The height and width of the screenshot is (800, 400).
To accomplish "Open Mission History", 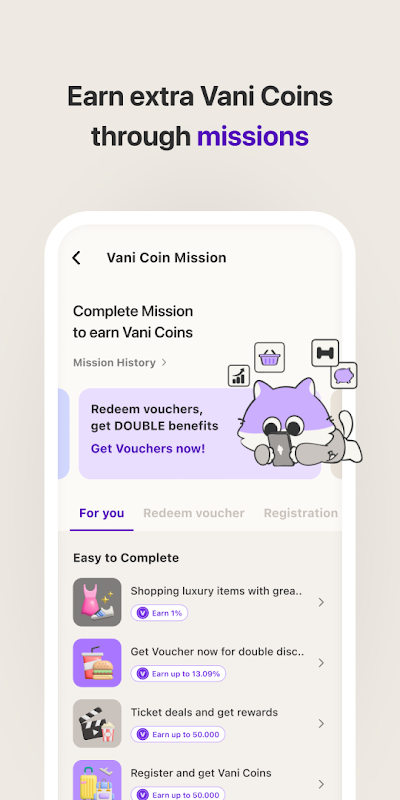I will coord(120,363).
